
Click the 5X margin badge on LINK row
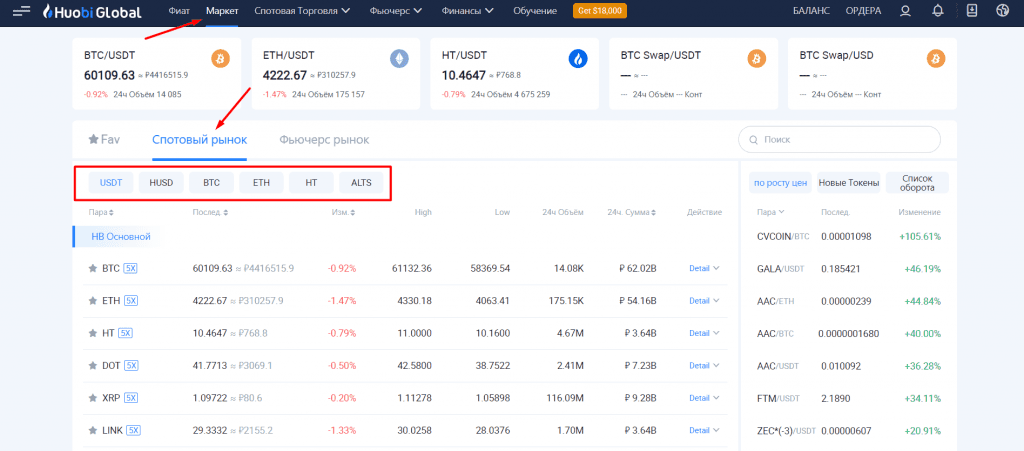(134, 430)
